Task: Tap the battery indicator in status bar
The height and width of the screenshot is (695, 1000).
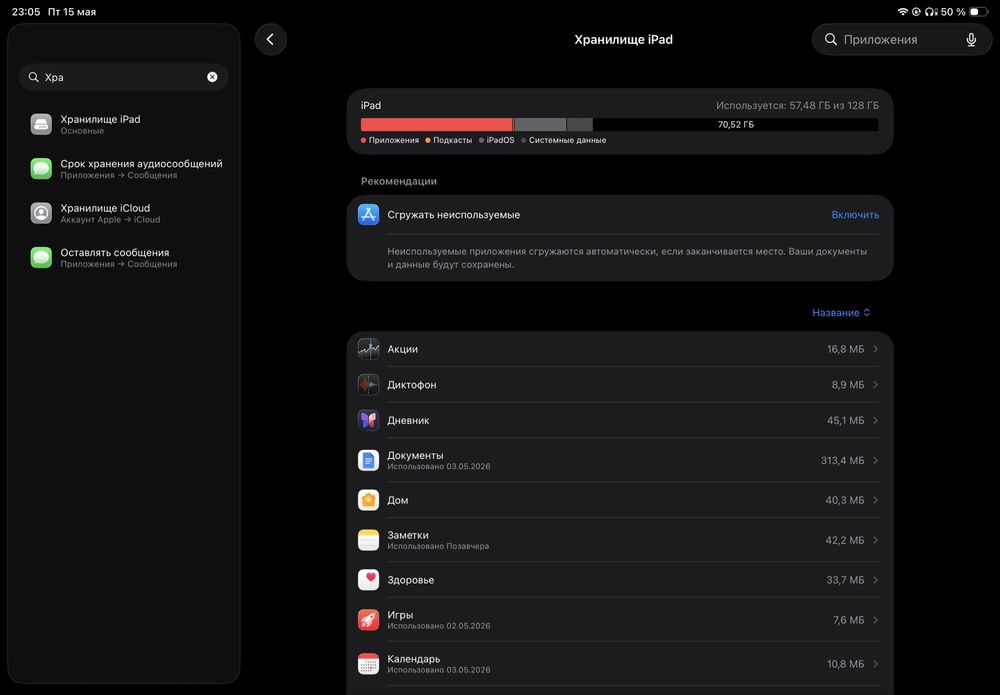Action: 978,11
